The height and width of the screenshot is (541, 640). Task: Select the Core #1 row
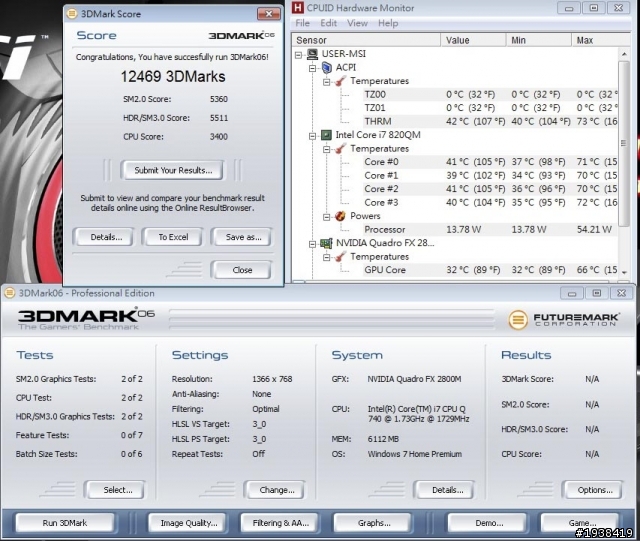tap(490, 176)
